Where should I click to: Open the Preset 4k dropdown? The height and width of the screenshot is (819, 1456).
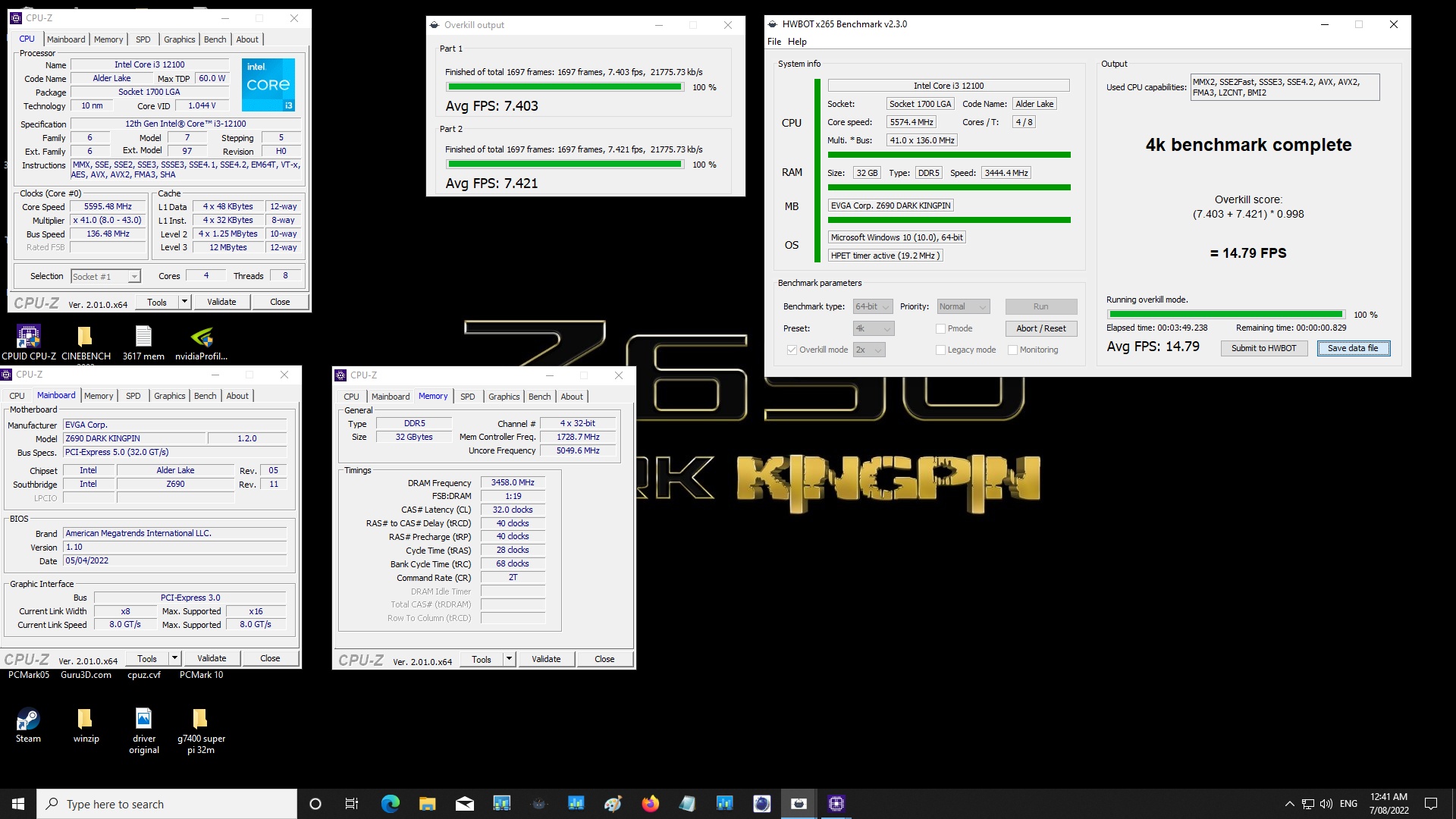(x=874, y=328)
